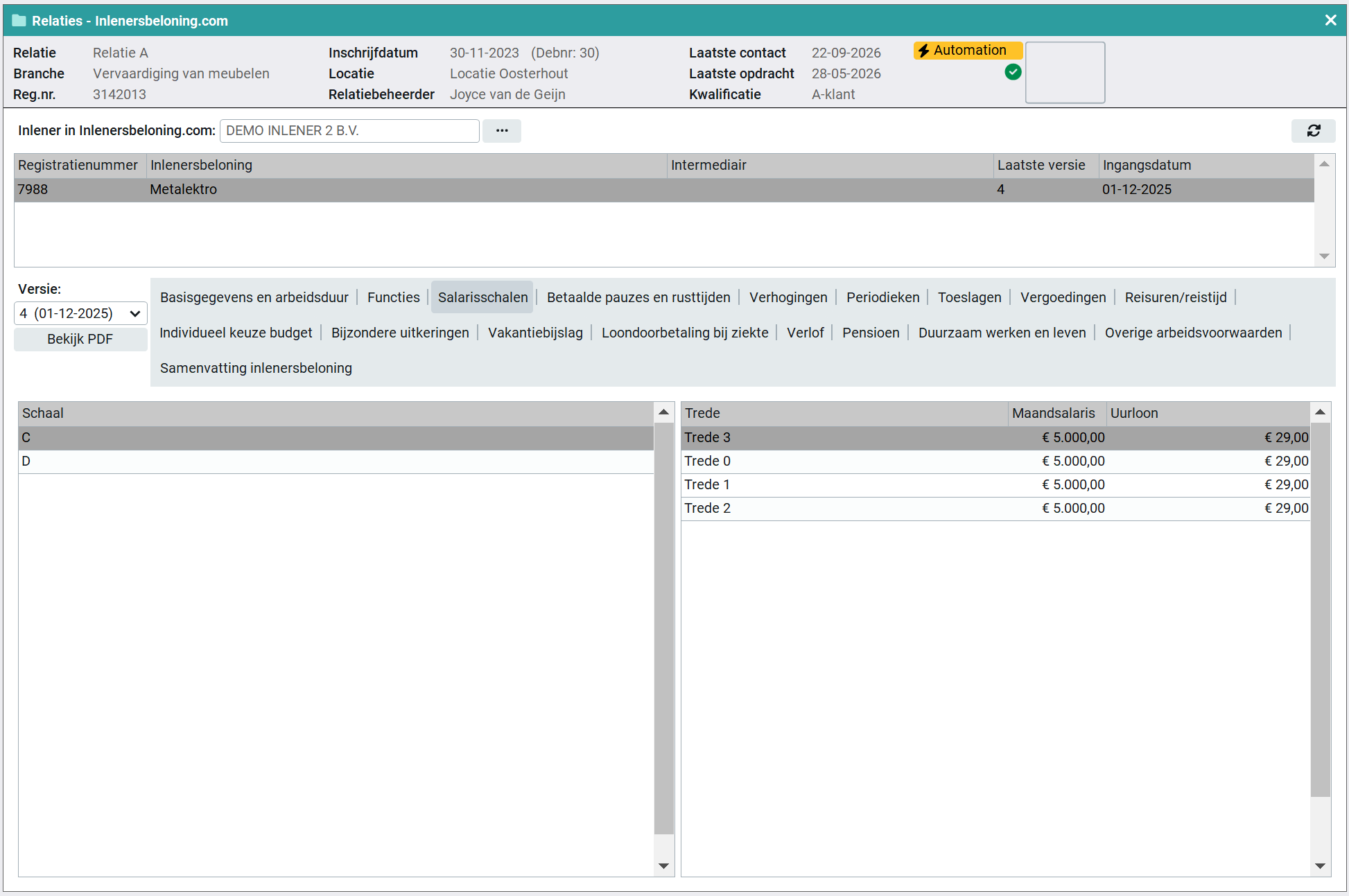
Task: Click the Ingangsdatum column header
Action: [1206, 165]
